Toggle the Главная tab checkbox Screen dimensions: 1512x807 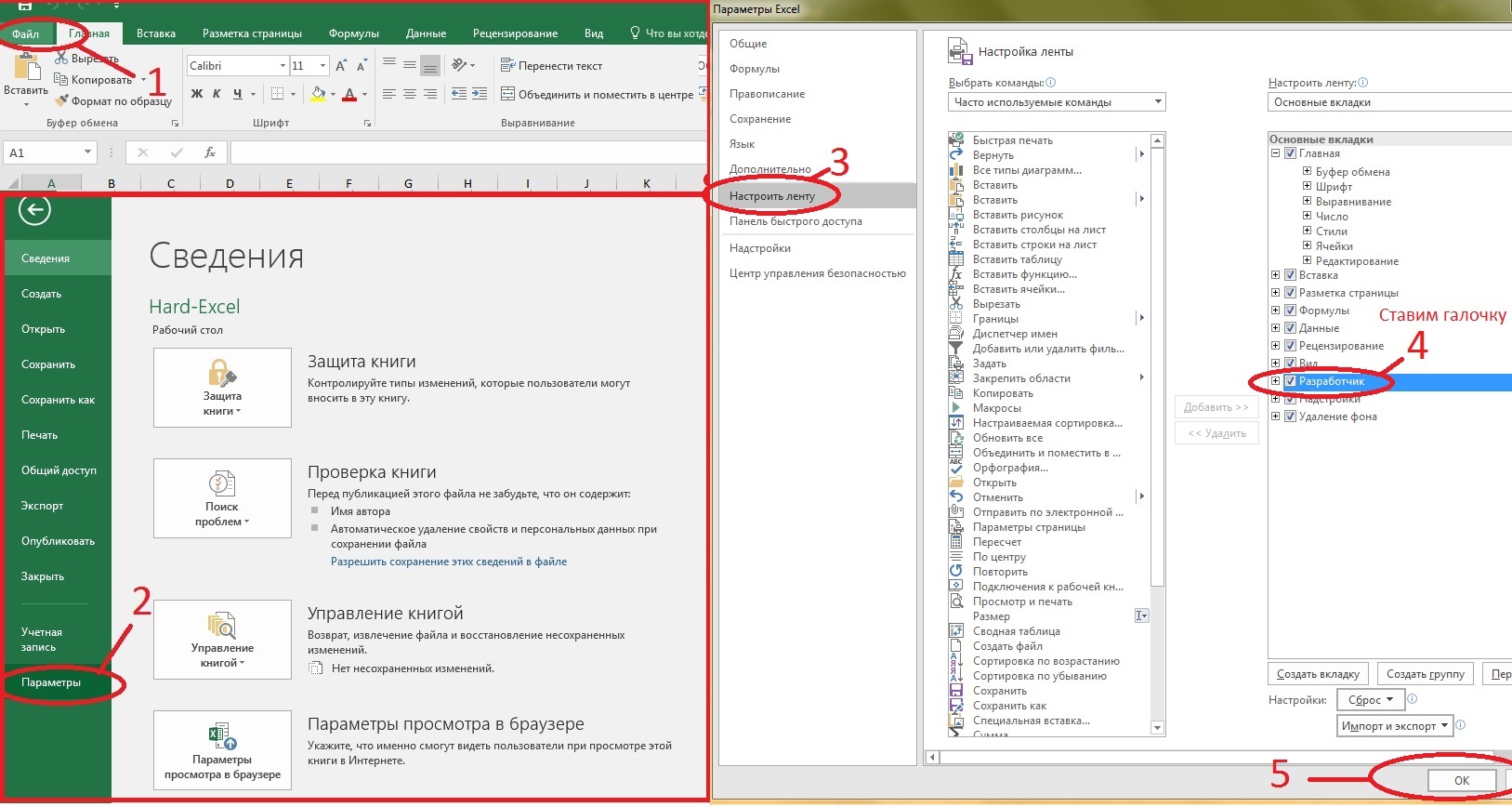click(x=1290, y=153)
